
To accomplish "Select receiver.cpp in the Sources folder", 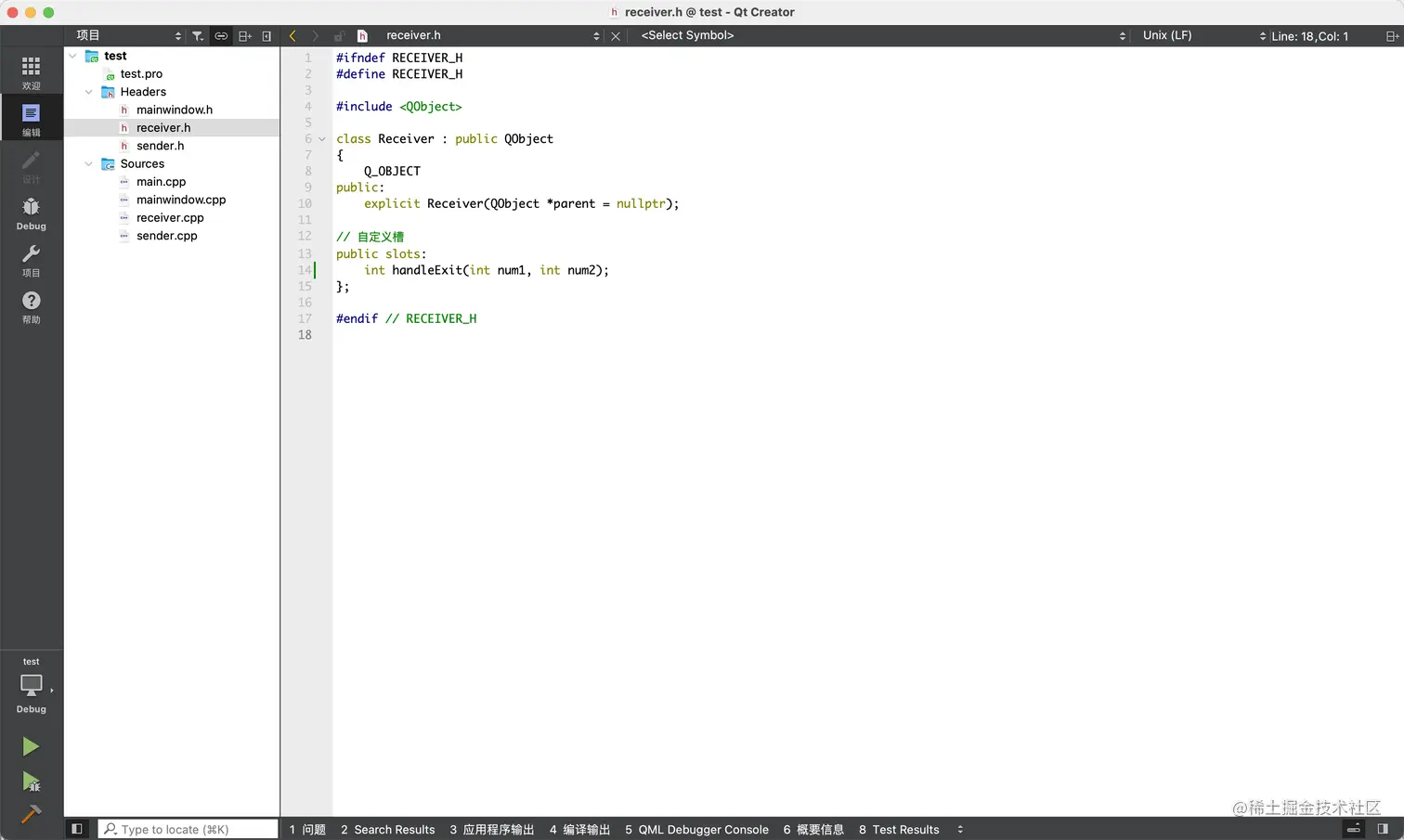I will click(170, 217).
